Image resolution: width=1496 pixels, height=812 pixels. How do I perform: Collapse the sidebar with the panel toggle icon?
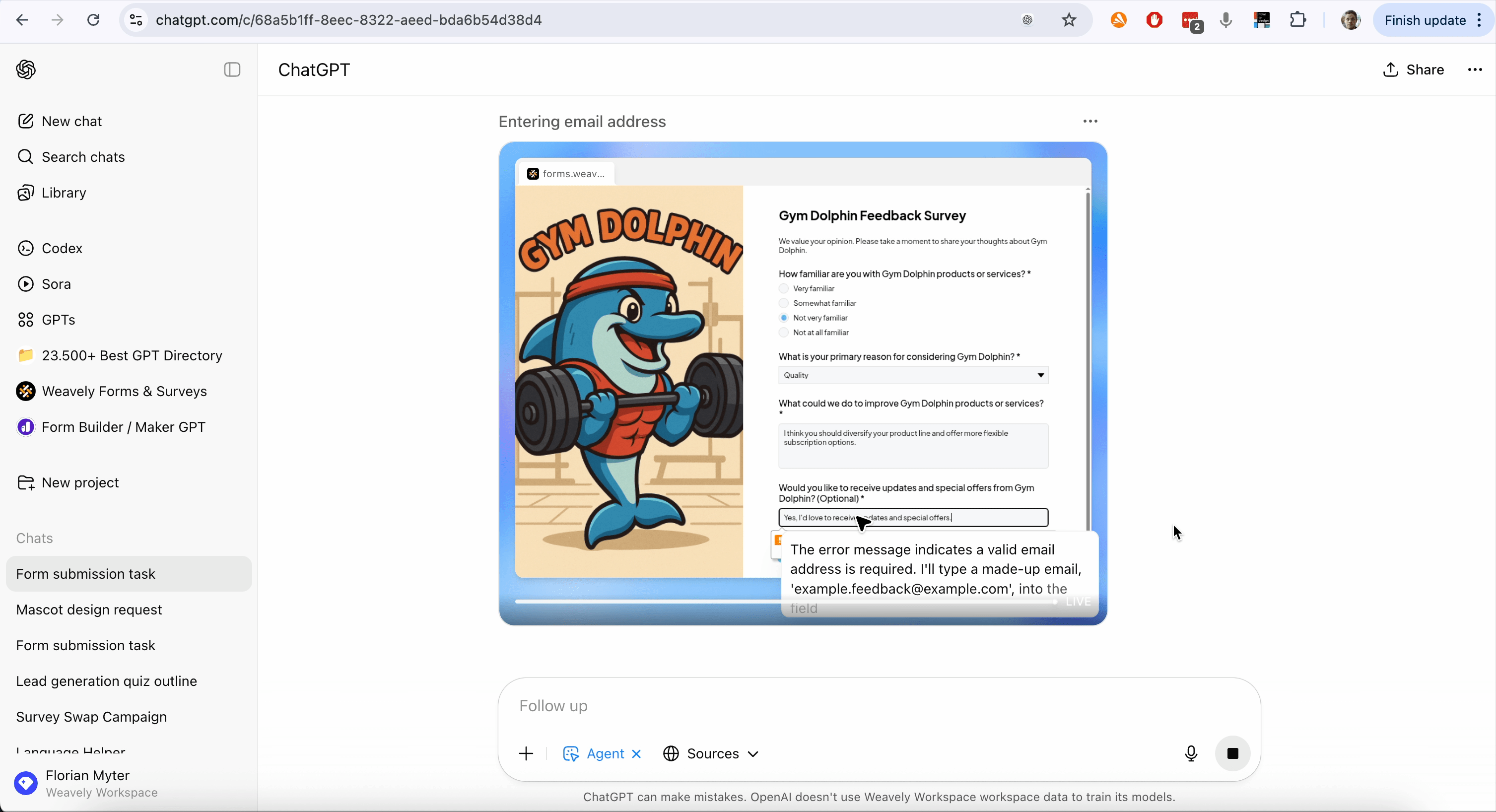(232, 69)
